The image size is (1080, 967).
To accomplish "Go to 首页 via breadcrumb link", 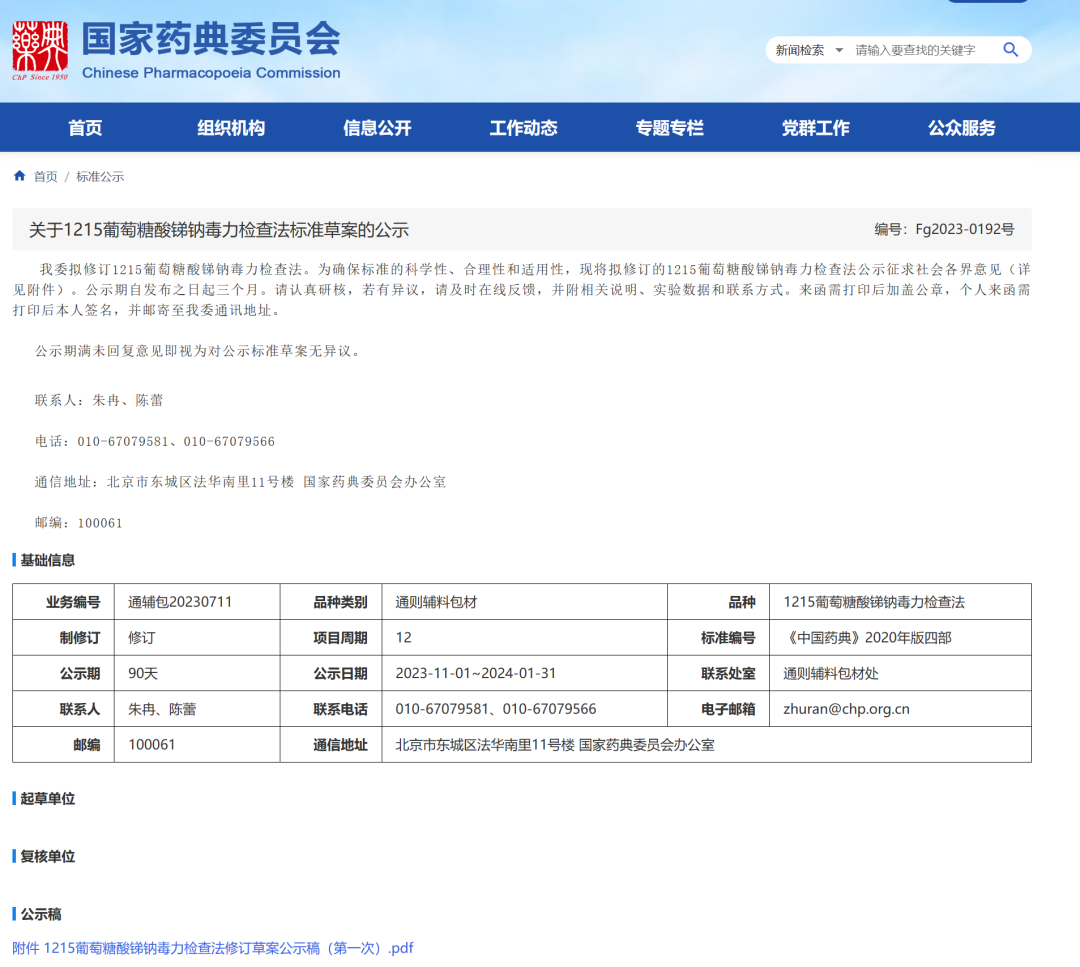I will click(45, 176).
